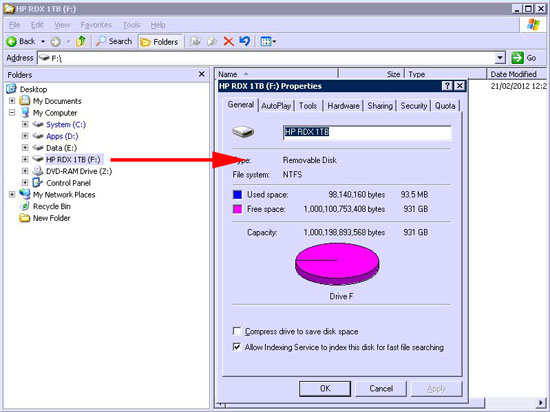This screenshot has width=550, height=412.
Task: Click the blue Undo arrow icon
Action: pyautogui.click(x=245, y=41)
